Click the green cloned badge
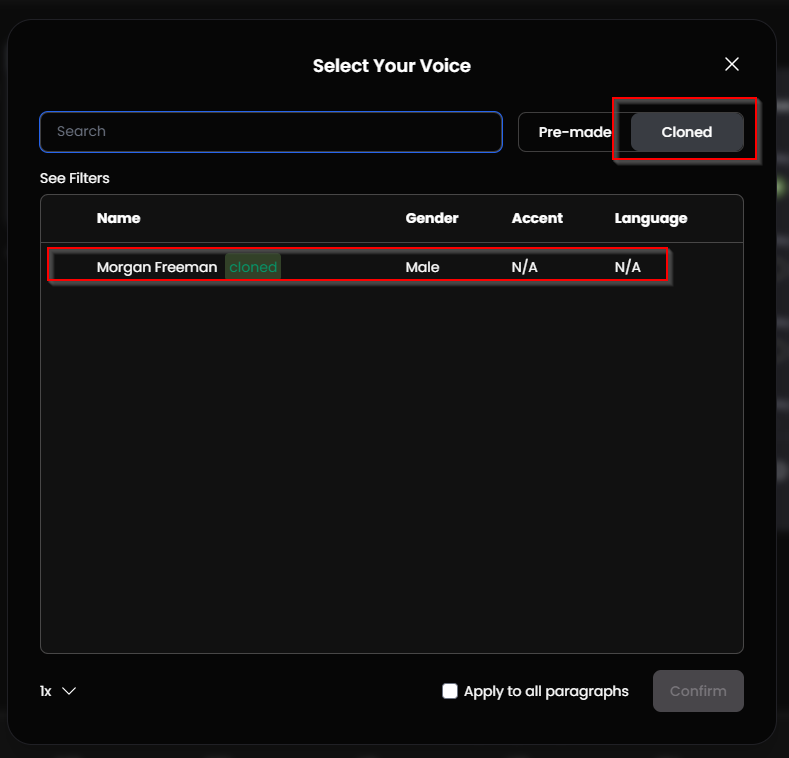 [x=253, y=267]
